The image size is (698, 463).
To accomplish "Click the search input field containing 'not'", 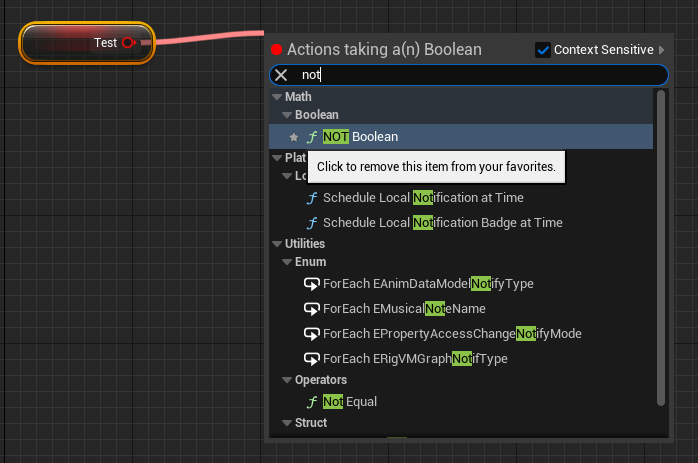I will (x=469, y=75).
